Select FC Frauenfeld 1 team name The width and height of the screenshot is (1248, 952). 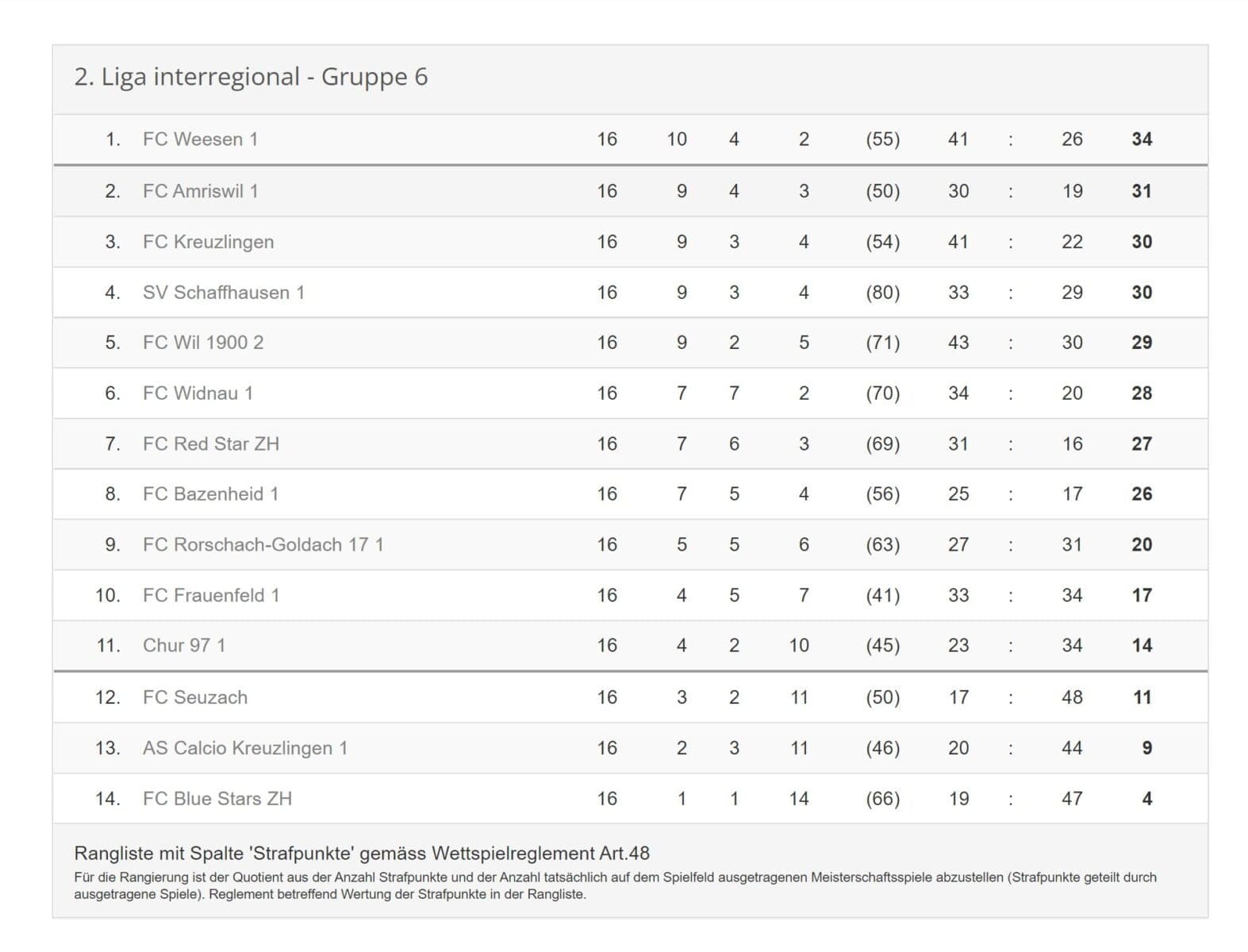[211, 596]
